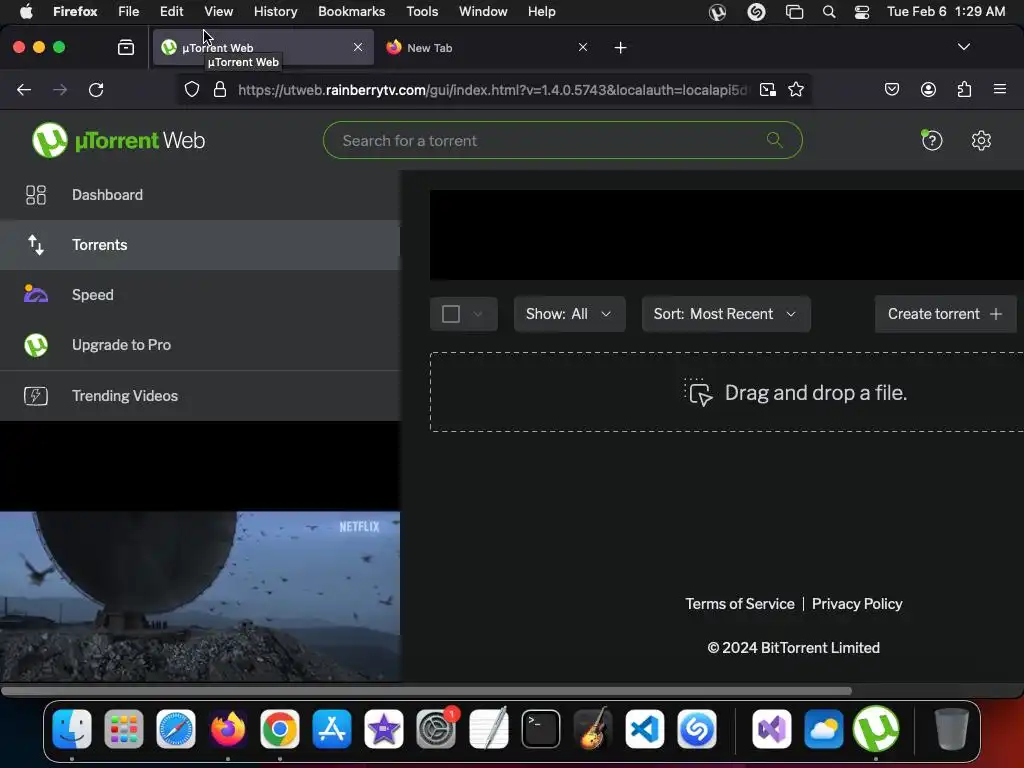The image size is (1024, 768).
Task: Go back with the browser back arrow
Action: [x=24, y=89]
